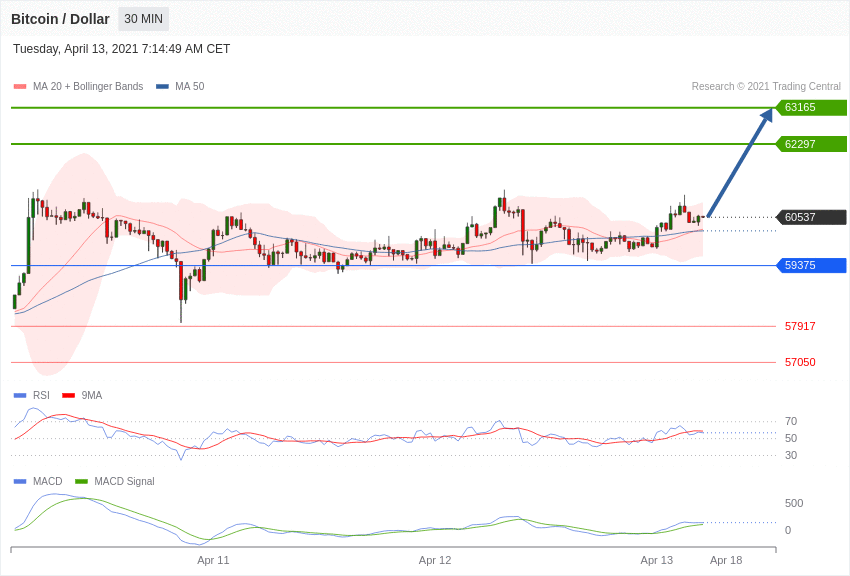The height and width of the screenshot is (576, 850).
Task: Click the Bitcoin / Dollar chart title
Action: (x=60, y=19)
